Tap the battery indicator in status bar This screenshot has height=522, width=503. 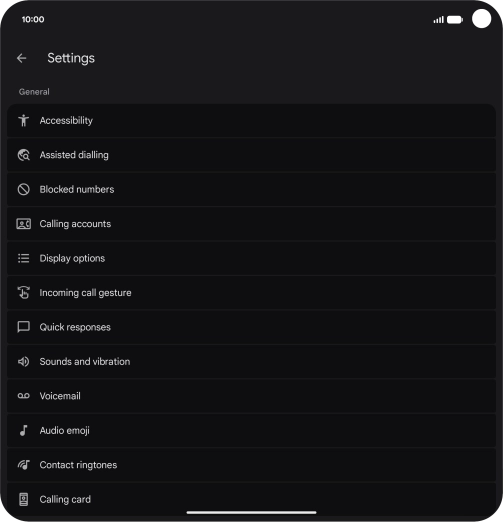click(455, 20)
